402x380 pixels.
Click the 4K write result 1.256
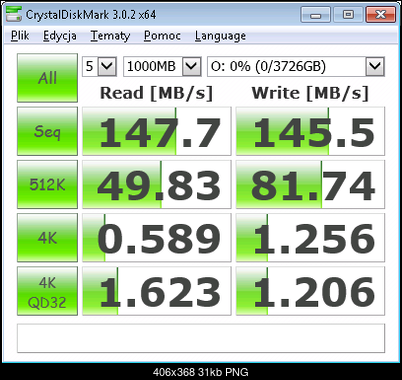310,238
